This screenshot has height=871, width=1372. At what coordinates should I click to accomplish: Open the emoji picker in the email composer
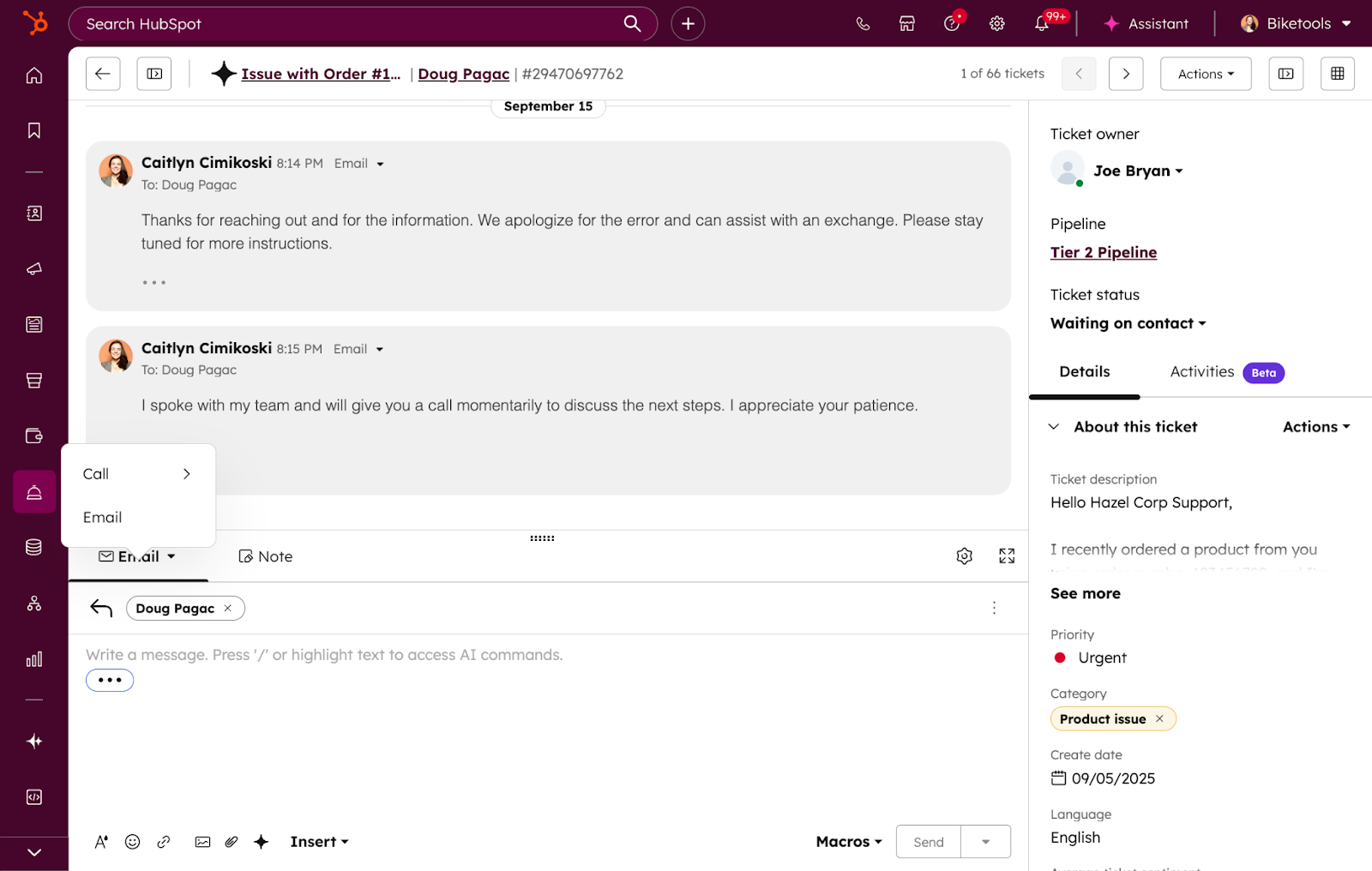(x=132, y=841)
